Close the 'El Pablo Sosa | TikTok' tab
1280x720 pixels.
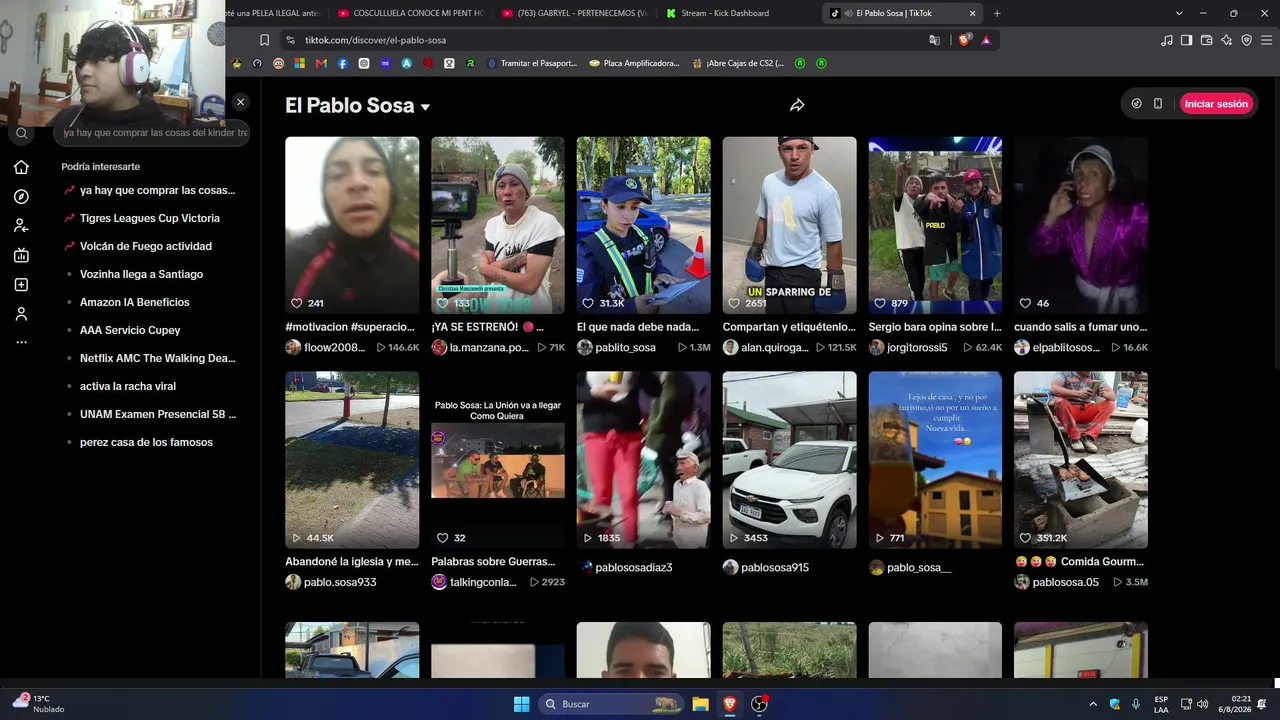point(972,13)
